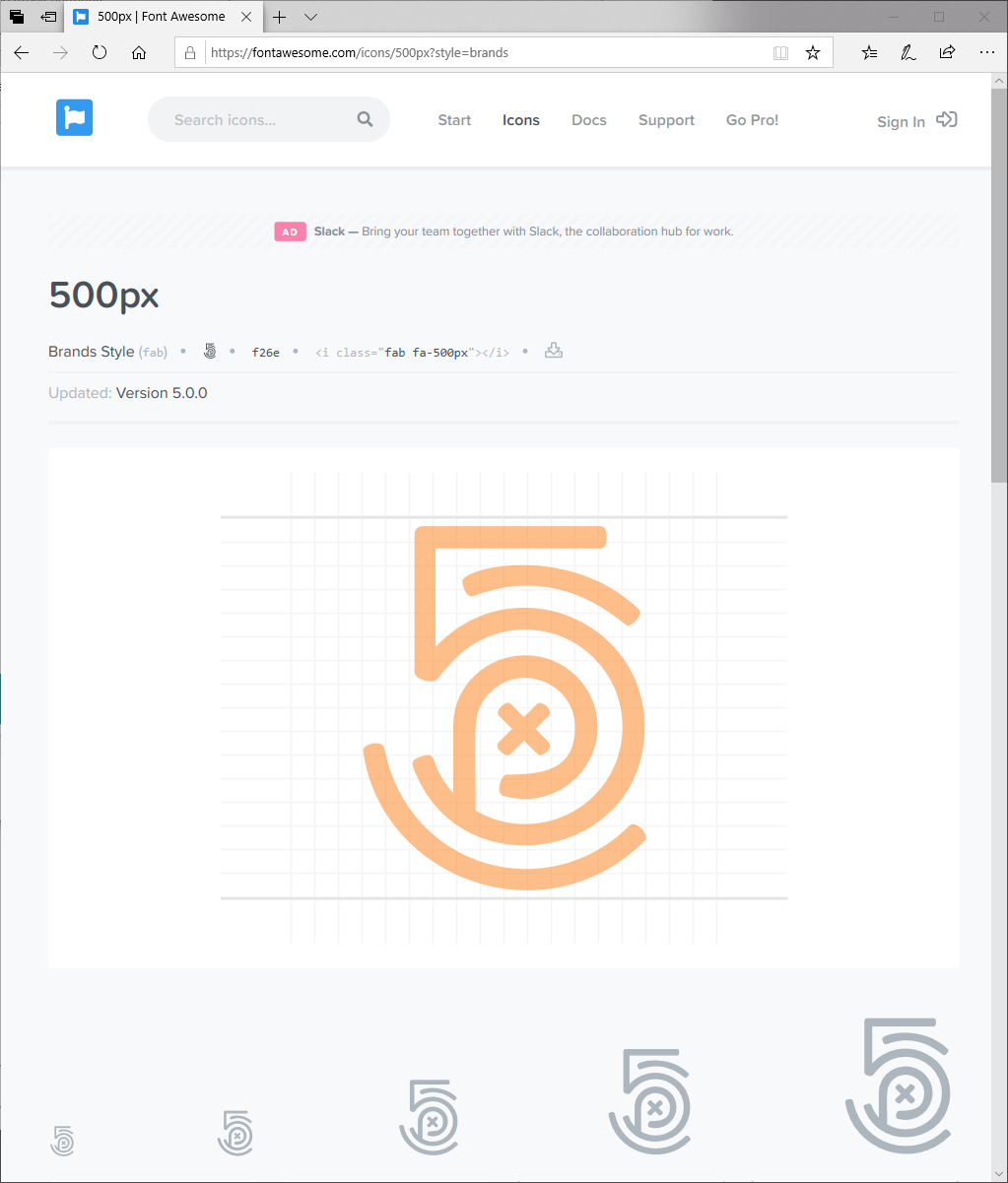Viewport: 1008px width, 1183px height.
Task: Click the Search icons input field
Action: [x=254, y=120]
